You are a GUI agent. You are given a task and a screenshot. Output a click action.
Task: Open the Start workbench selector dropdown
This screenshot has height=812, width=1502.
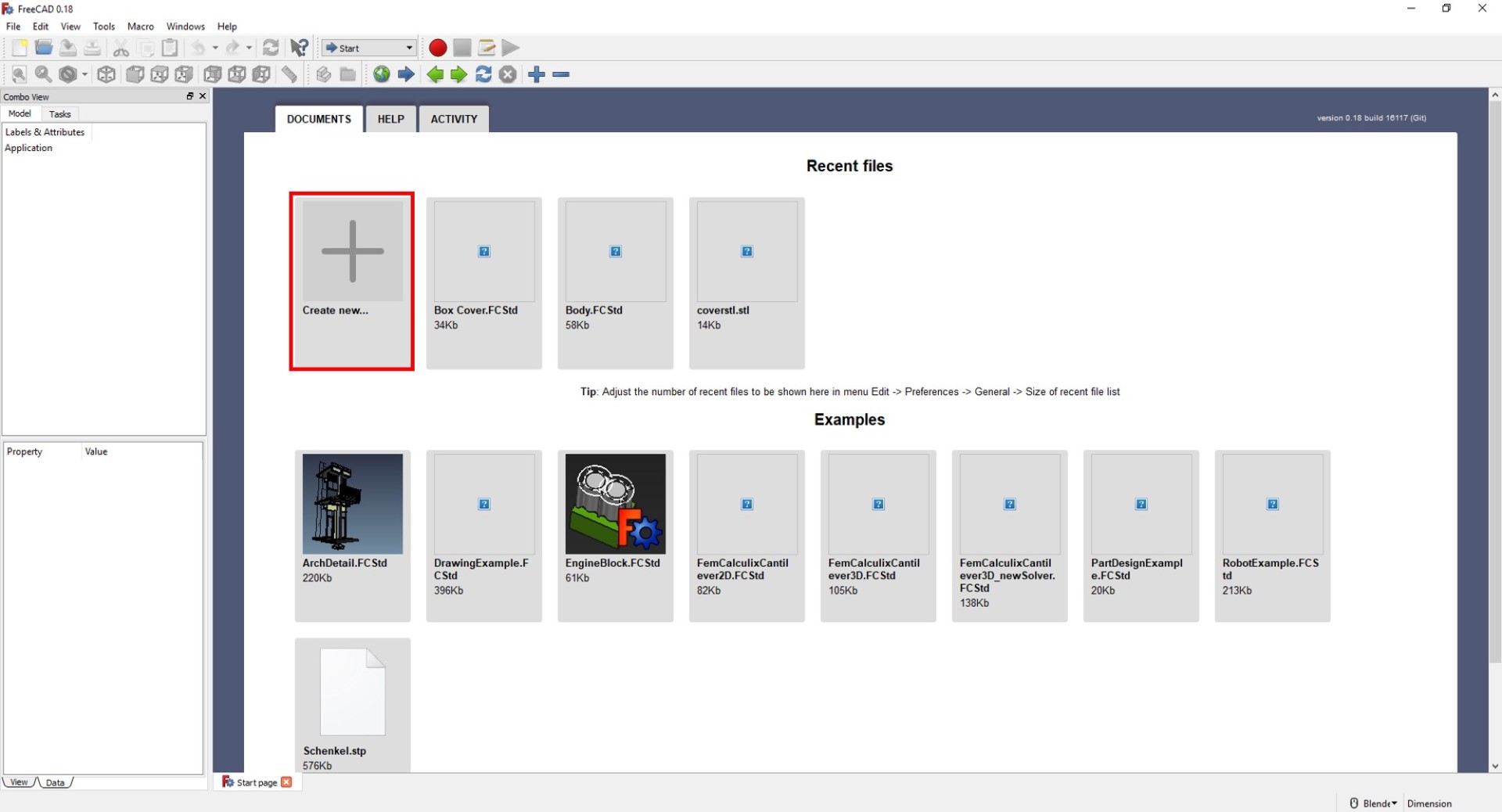[x=369, y=48]
